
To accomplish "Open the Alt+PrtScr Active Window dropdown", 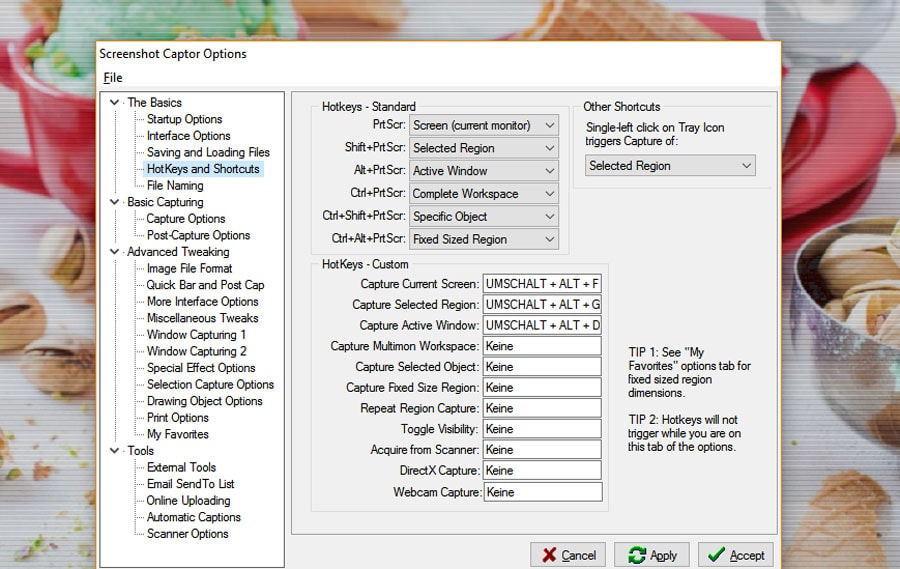I will pos(483,171).
